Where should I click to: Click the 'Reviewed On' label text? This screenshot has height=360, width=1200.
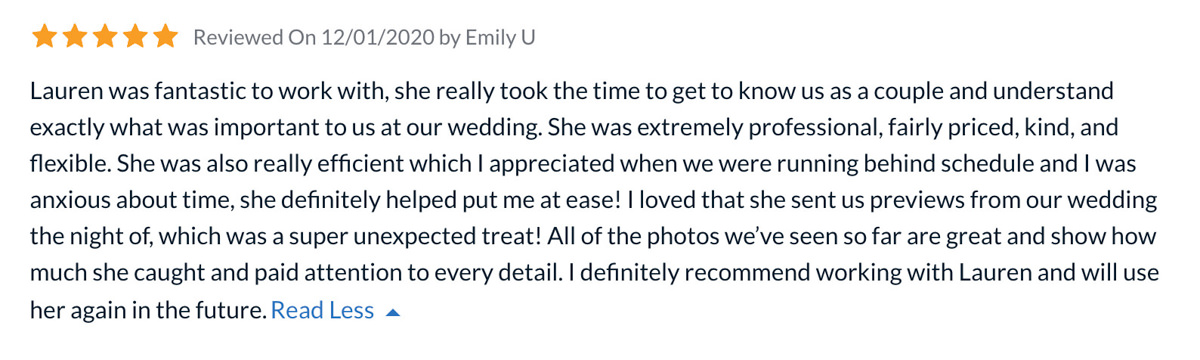[x=254, y=38]
